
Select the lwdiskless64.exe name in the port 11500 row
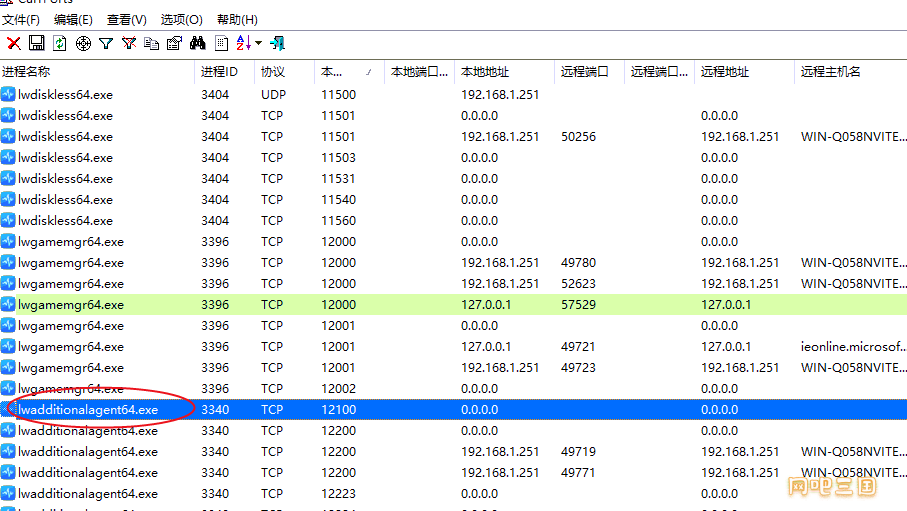pos(65,94)
